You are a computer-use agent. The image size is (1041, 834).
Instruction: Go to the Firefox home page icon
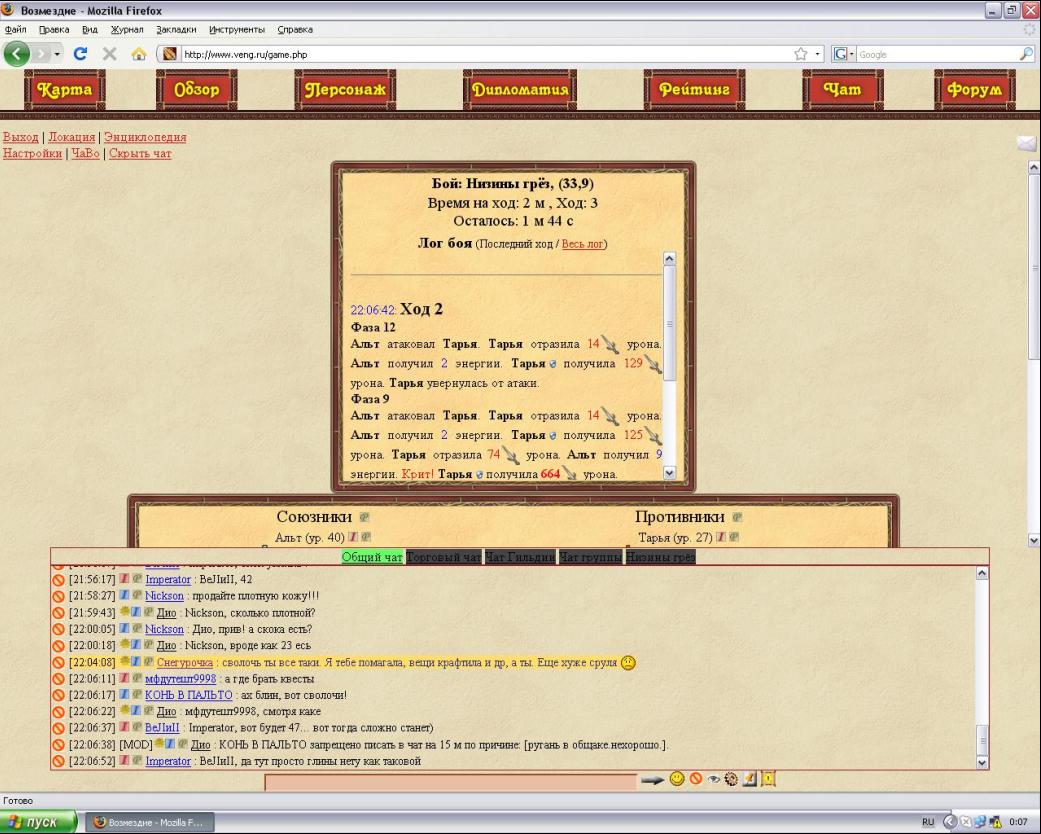pos(139,54)
